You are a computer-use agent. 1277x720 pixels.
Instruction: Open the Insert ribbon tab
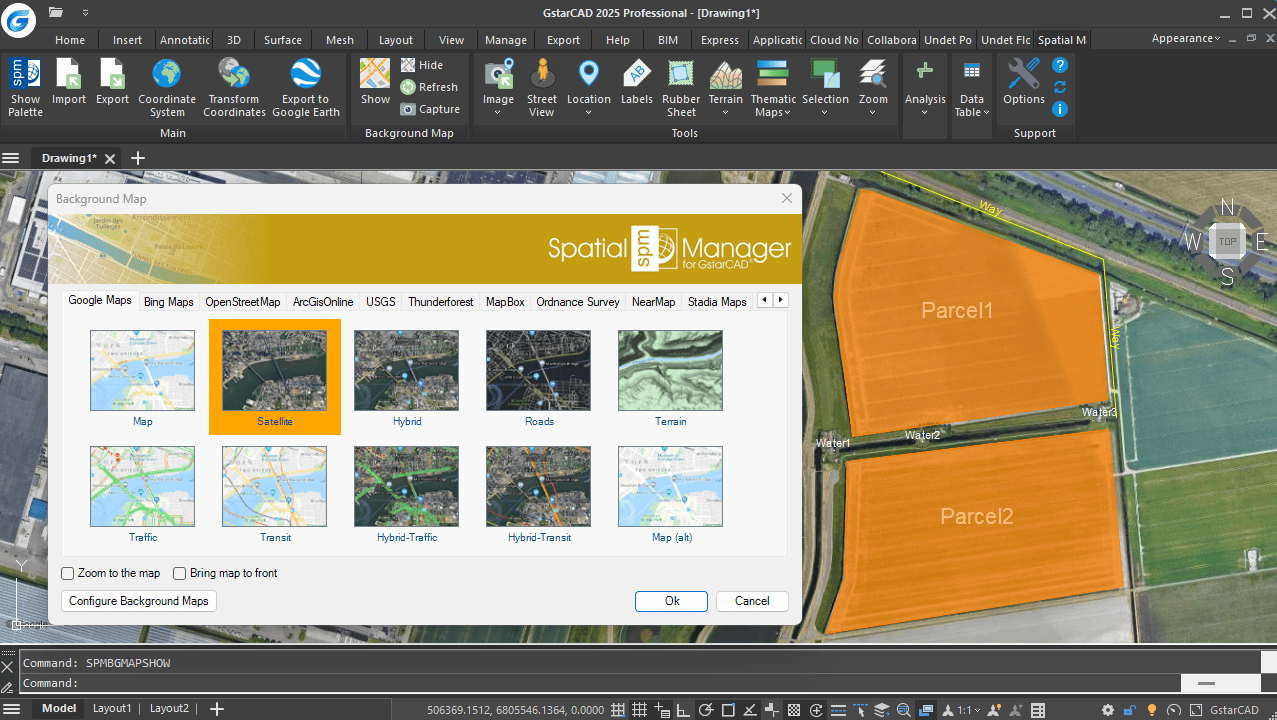[127, 40]
